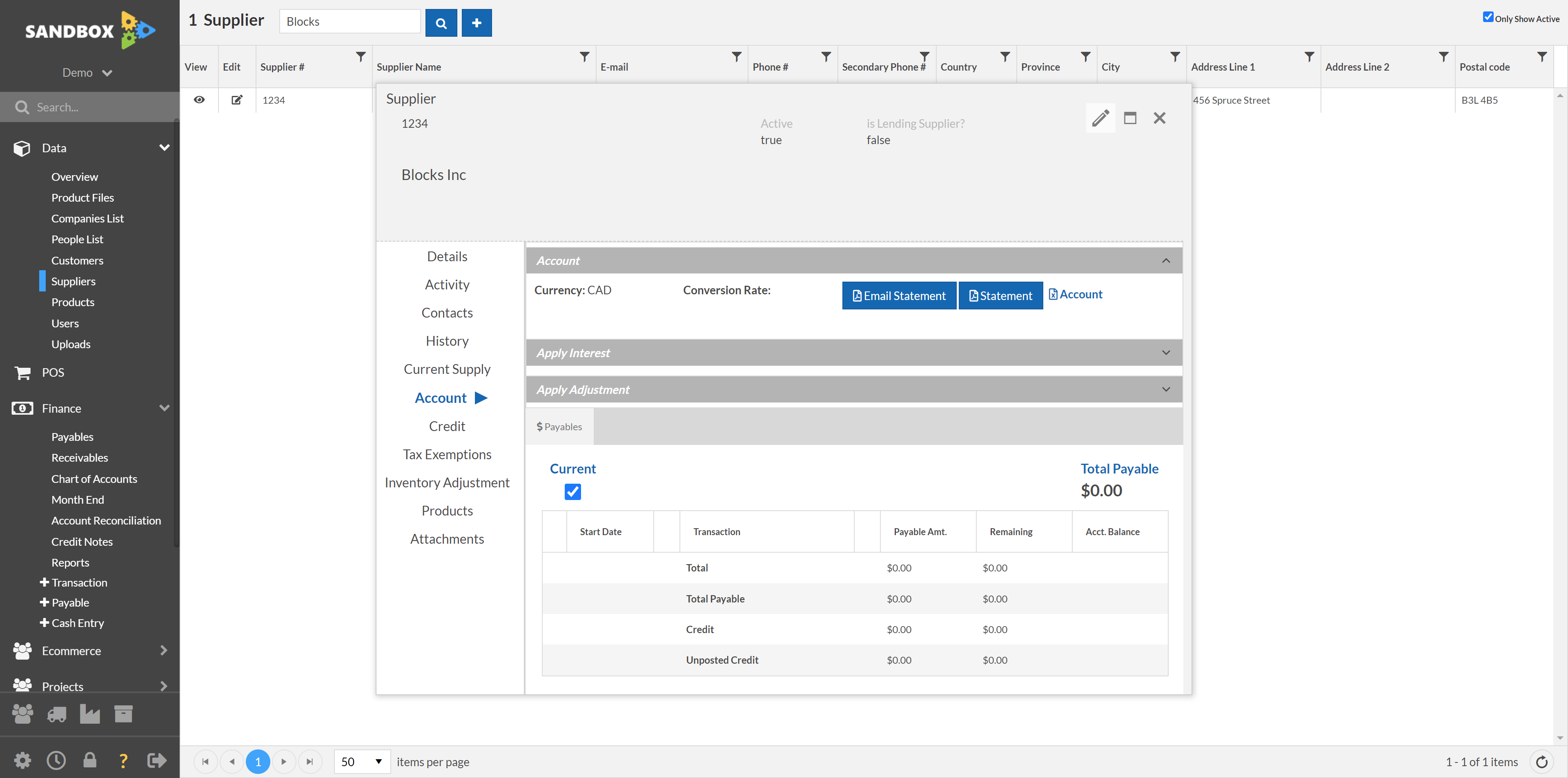
Task: Collapse the Data sidebar section
Action: (x=164, y=148)
